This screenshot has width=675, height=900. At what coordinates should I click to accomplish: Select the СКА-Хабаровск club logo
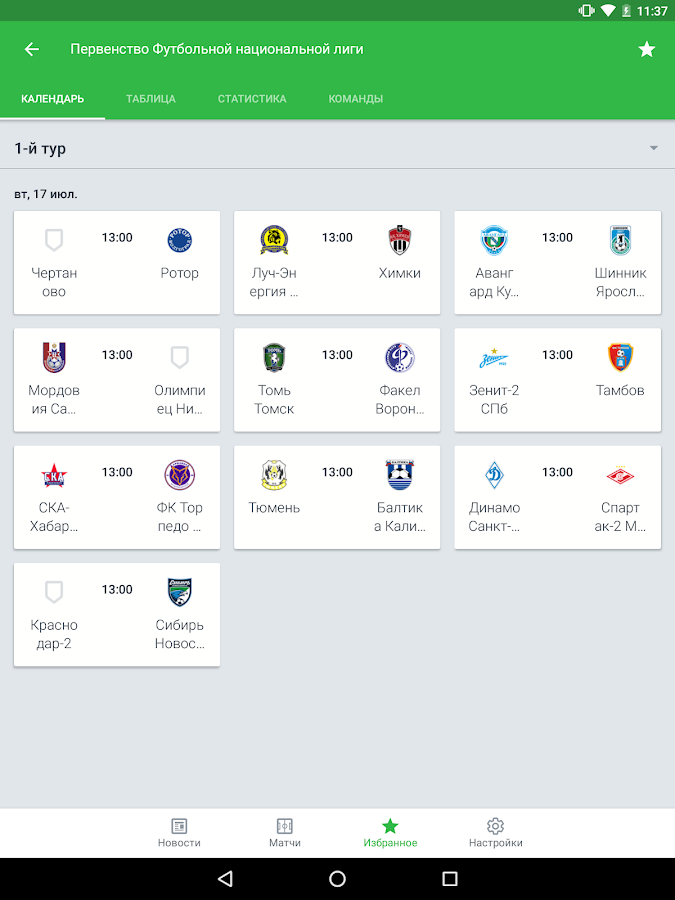pos(54,475)
